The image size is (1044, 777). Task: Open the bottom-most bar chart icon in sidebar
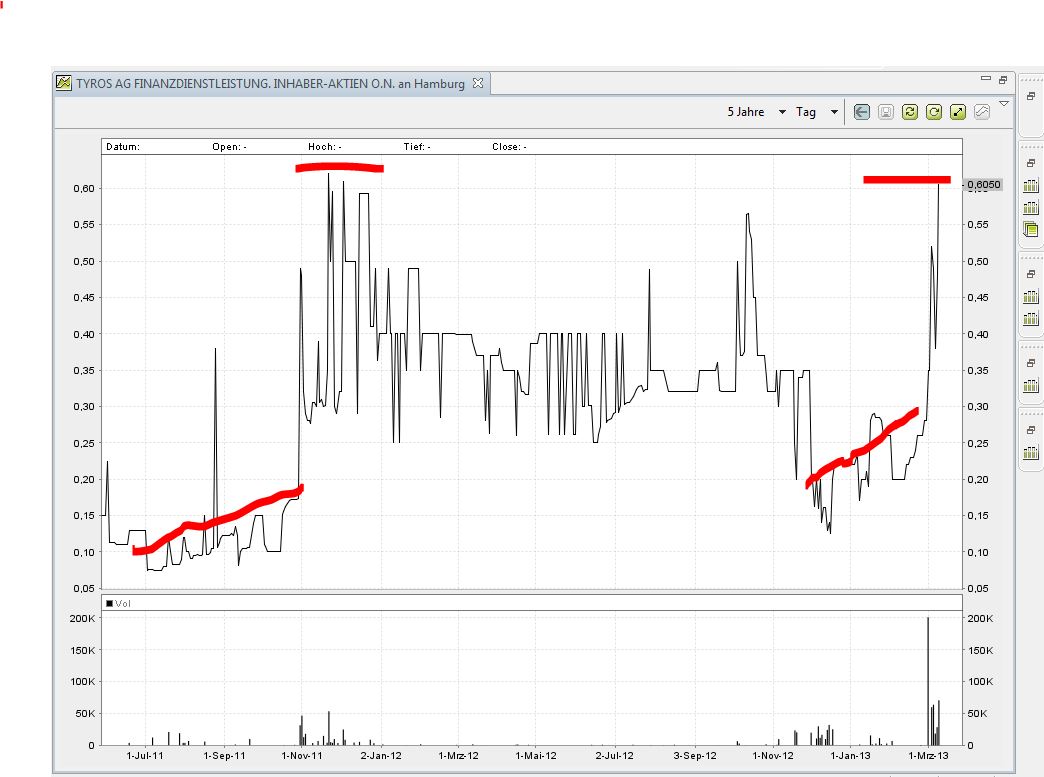click(1031, 452)
